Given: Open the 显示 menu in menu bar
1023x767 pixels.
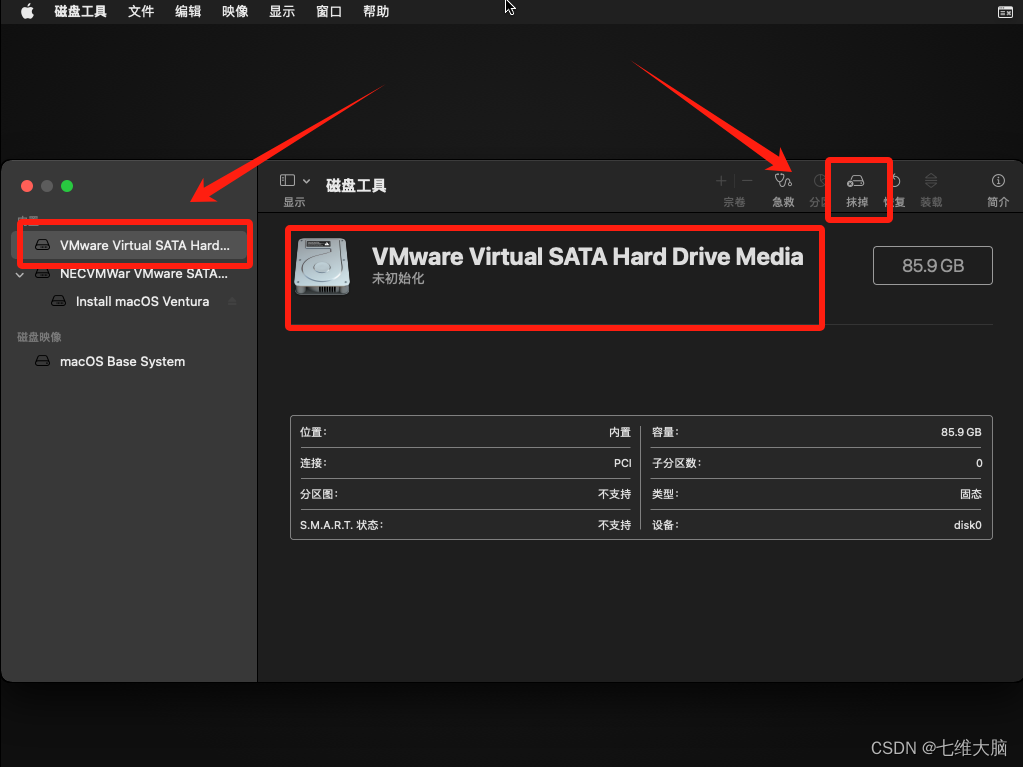Looking at the screenshot, I should pyautogui.click(x=282, y=12).
